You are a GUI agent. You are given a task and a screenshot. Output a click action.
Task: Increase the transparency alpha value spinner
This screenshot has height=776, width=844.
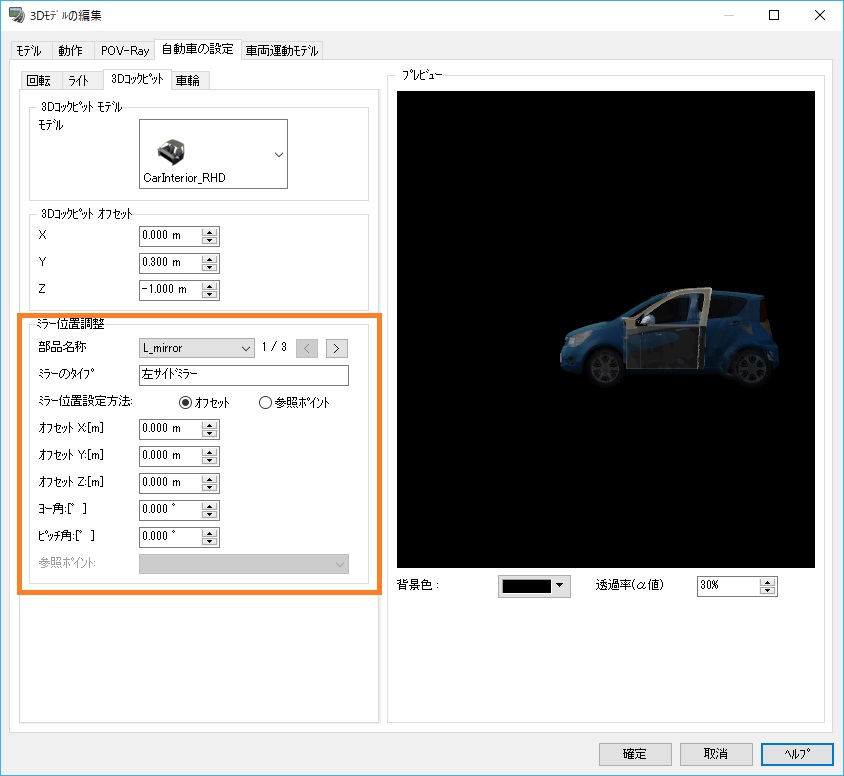[767, 581]
